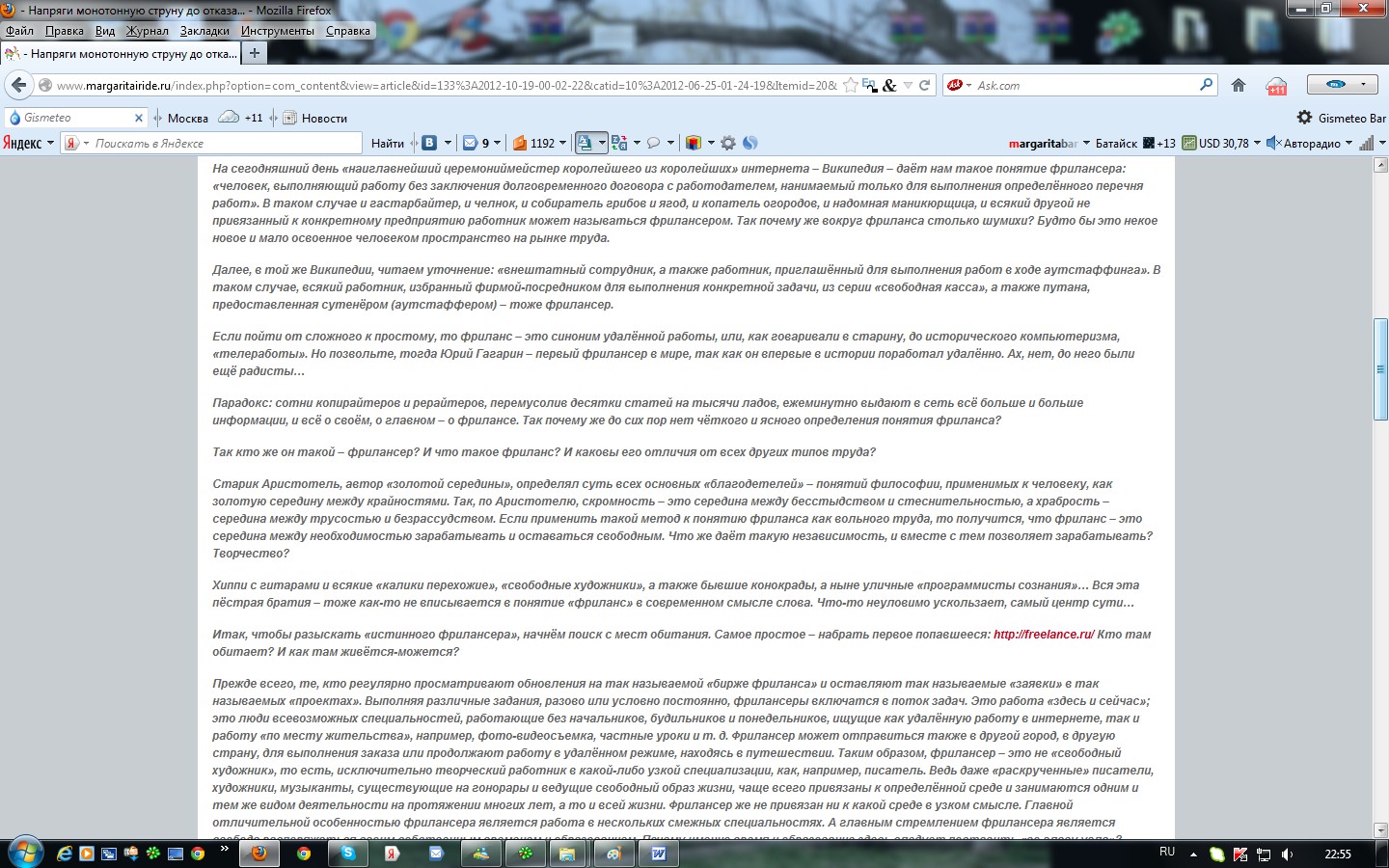Switch to Microsoft Word in the taskbar

659,854
